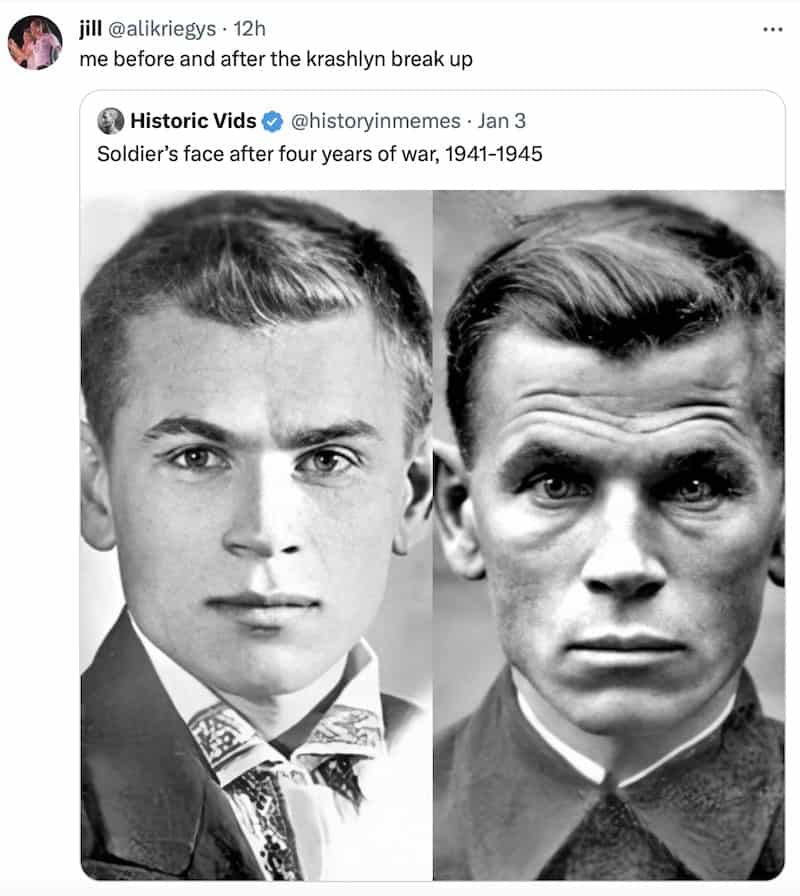800x896 pixels.
Task: Click the embroidered collar in left photo
Action: tap(286, 739)
